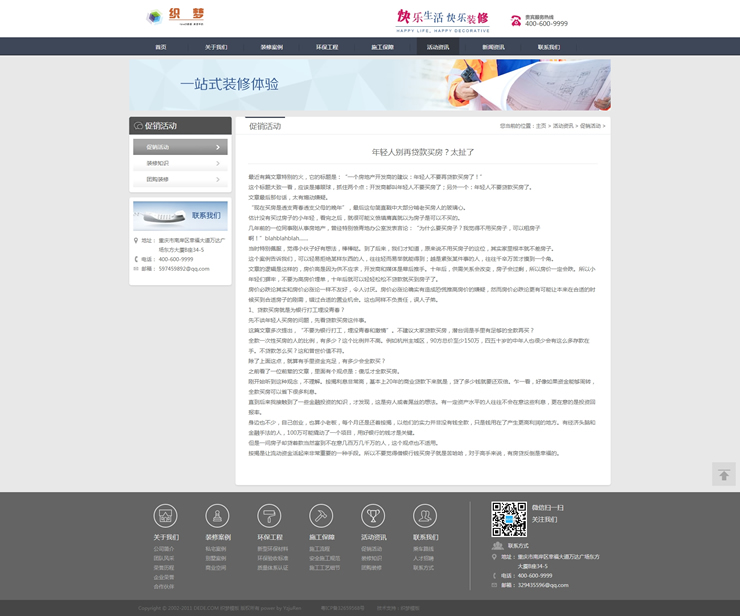
Task: Click the 联系我们 person footer icon
Action: [425, 516]
